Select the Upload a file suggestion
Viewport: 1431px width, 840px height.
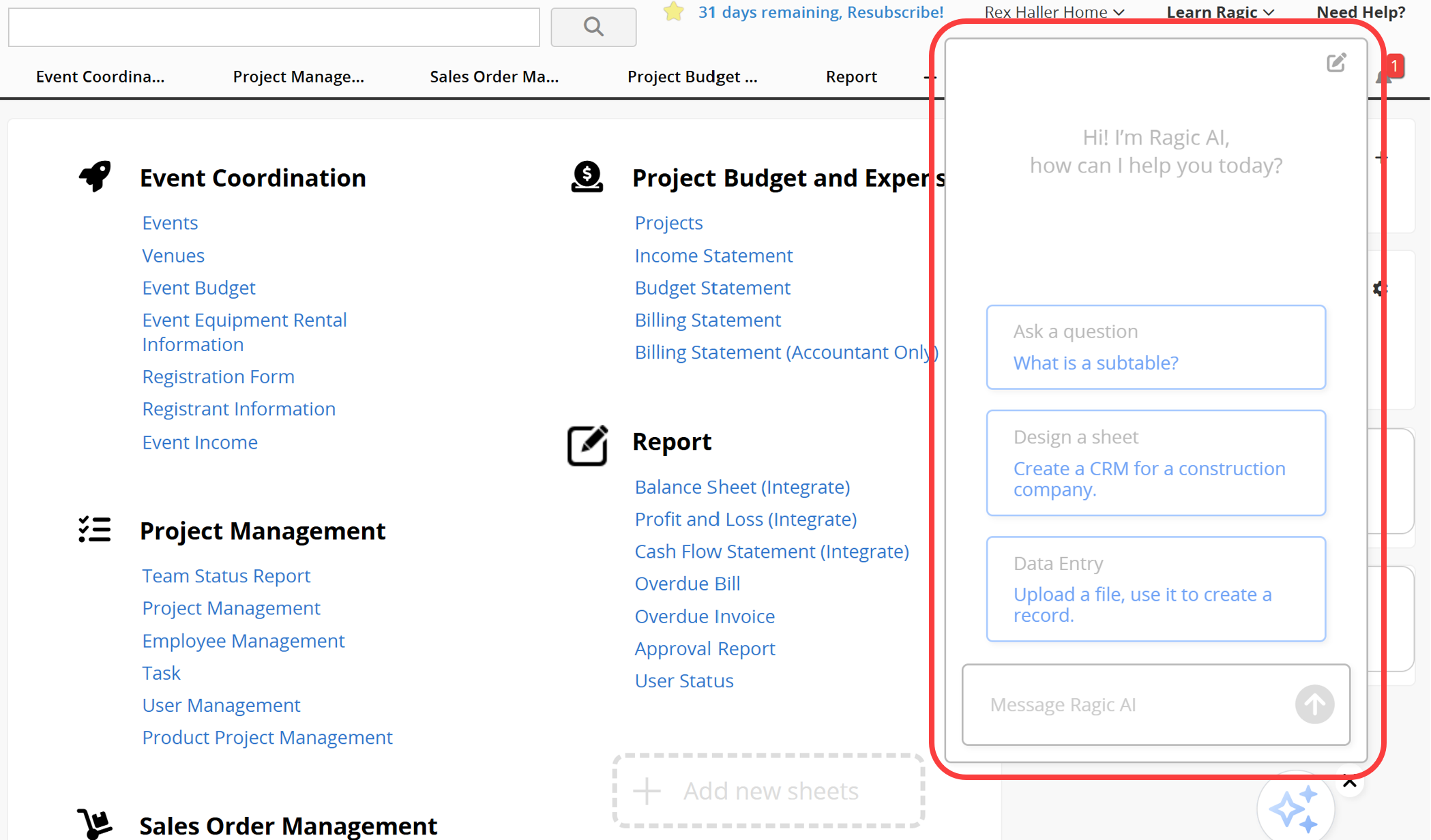1156,589
